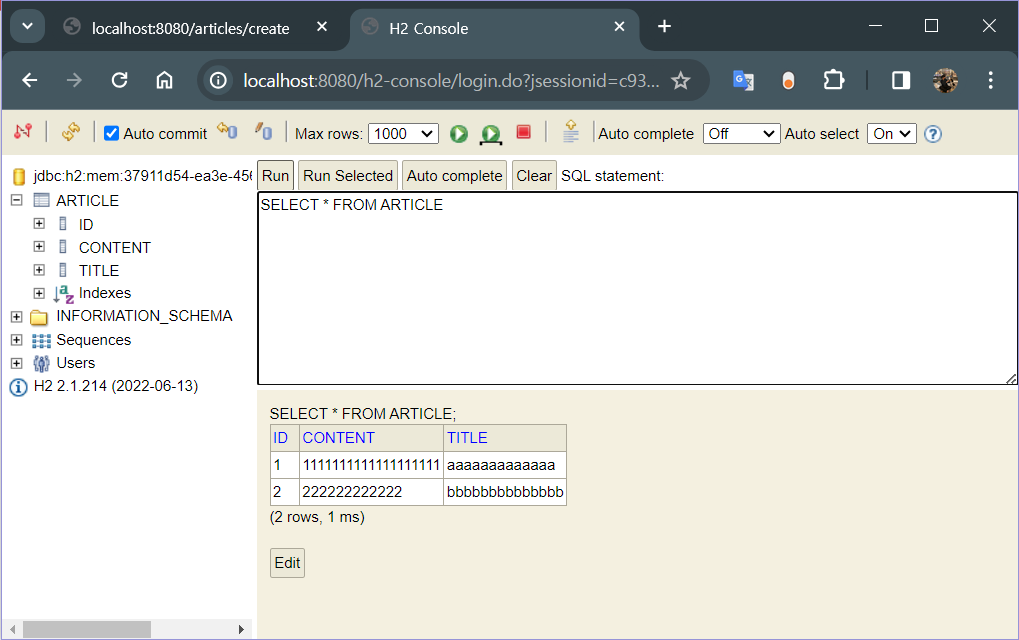Viewport: 1019px width, 640px height.
Task: Collapse the ARTICLE table node
Action: pyautogui.click(x=17, y=200)
